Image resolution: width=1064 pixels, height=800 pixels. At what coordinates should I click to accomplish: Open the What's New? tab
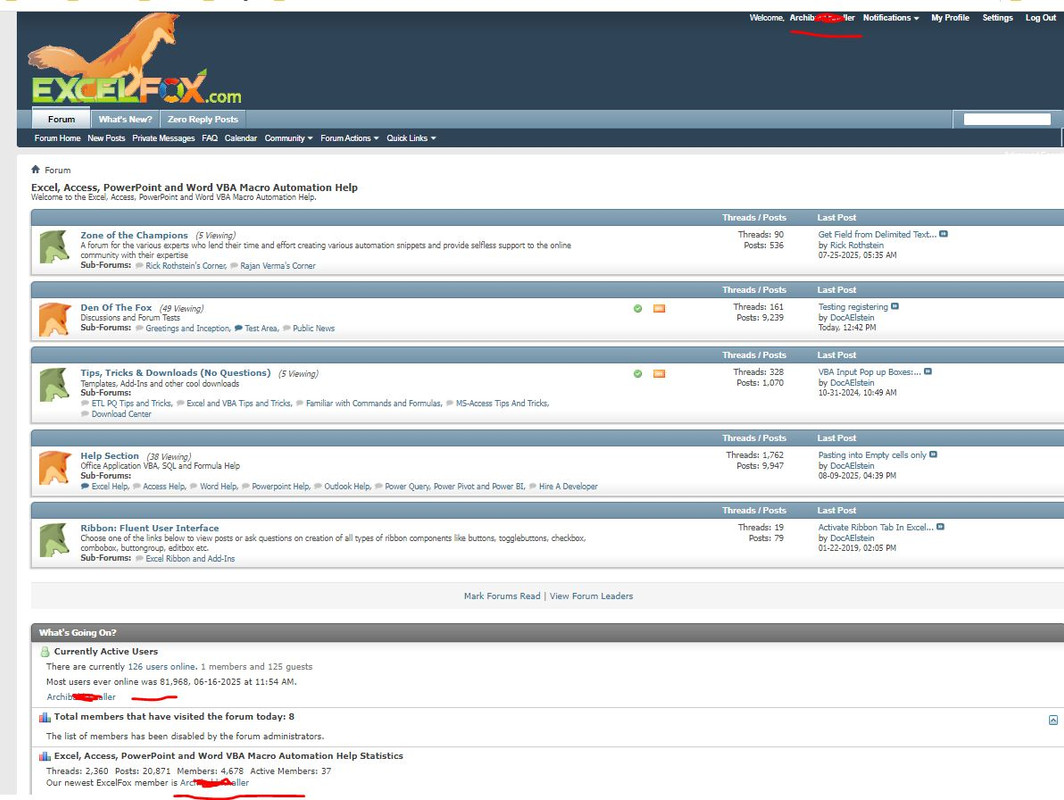[x=126, y=119]
